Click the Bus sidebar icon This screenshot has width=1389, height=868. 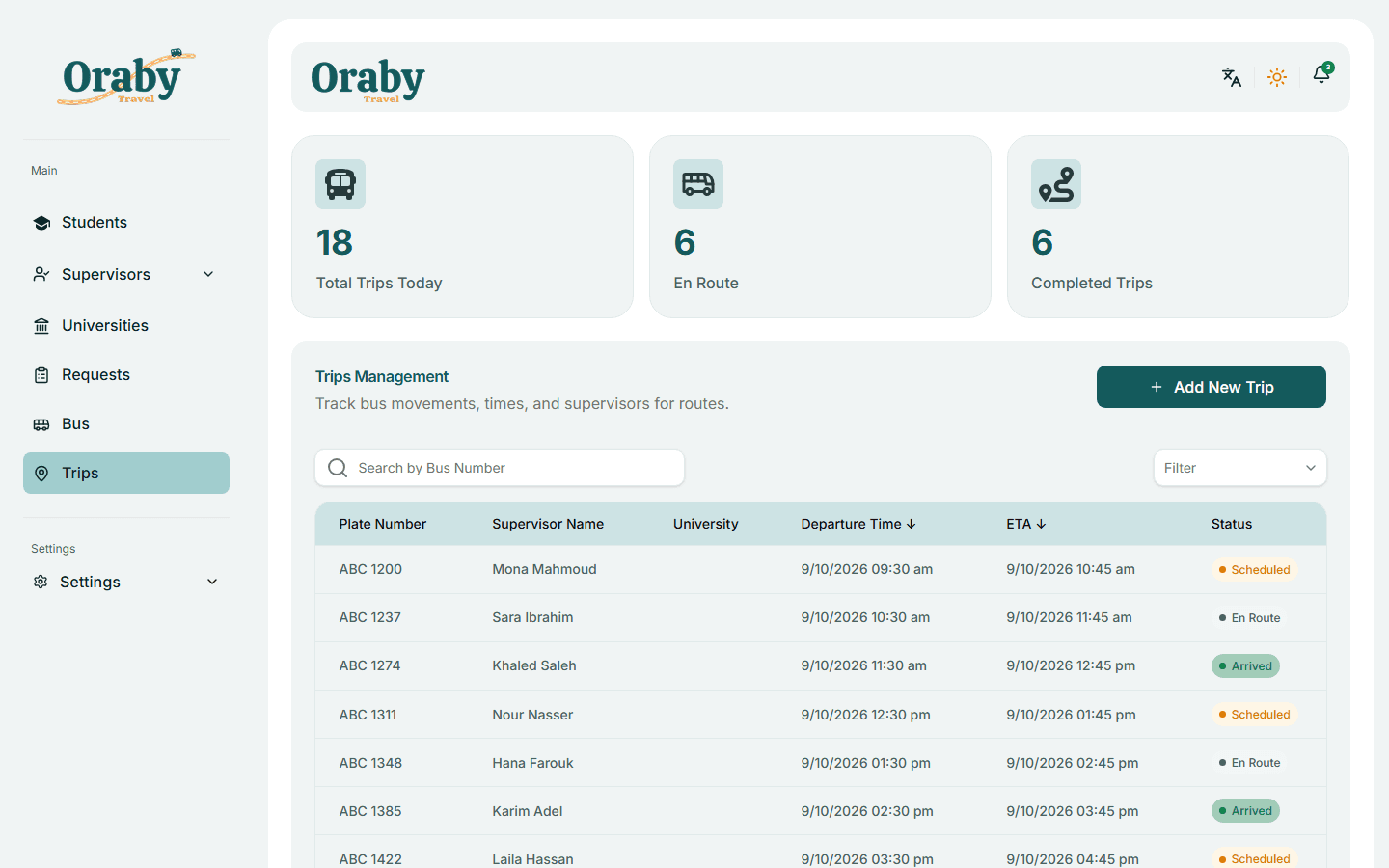click(41, 424)
